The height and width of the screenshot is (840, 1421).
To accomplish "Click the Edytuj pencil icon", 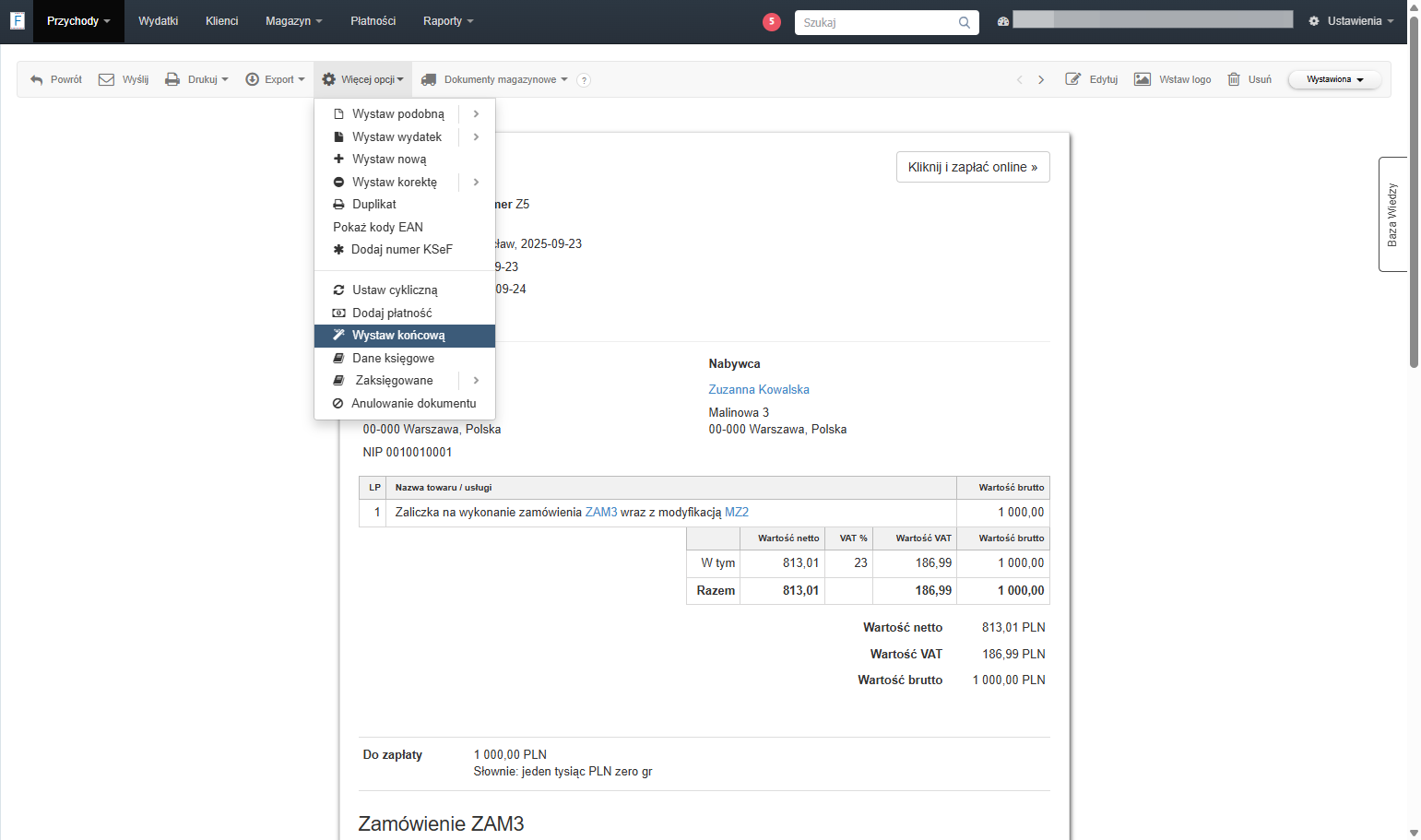I will [1073, 79].
